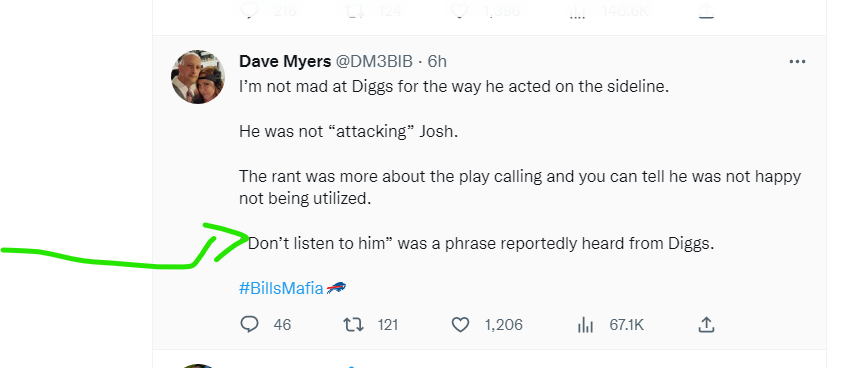Screen dimensions: 844x368
Task: Click the 46 replies count
Action: click(282, 325)
